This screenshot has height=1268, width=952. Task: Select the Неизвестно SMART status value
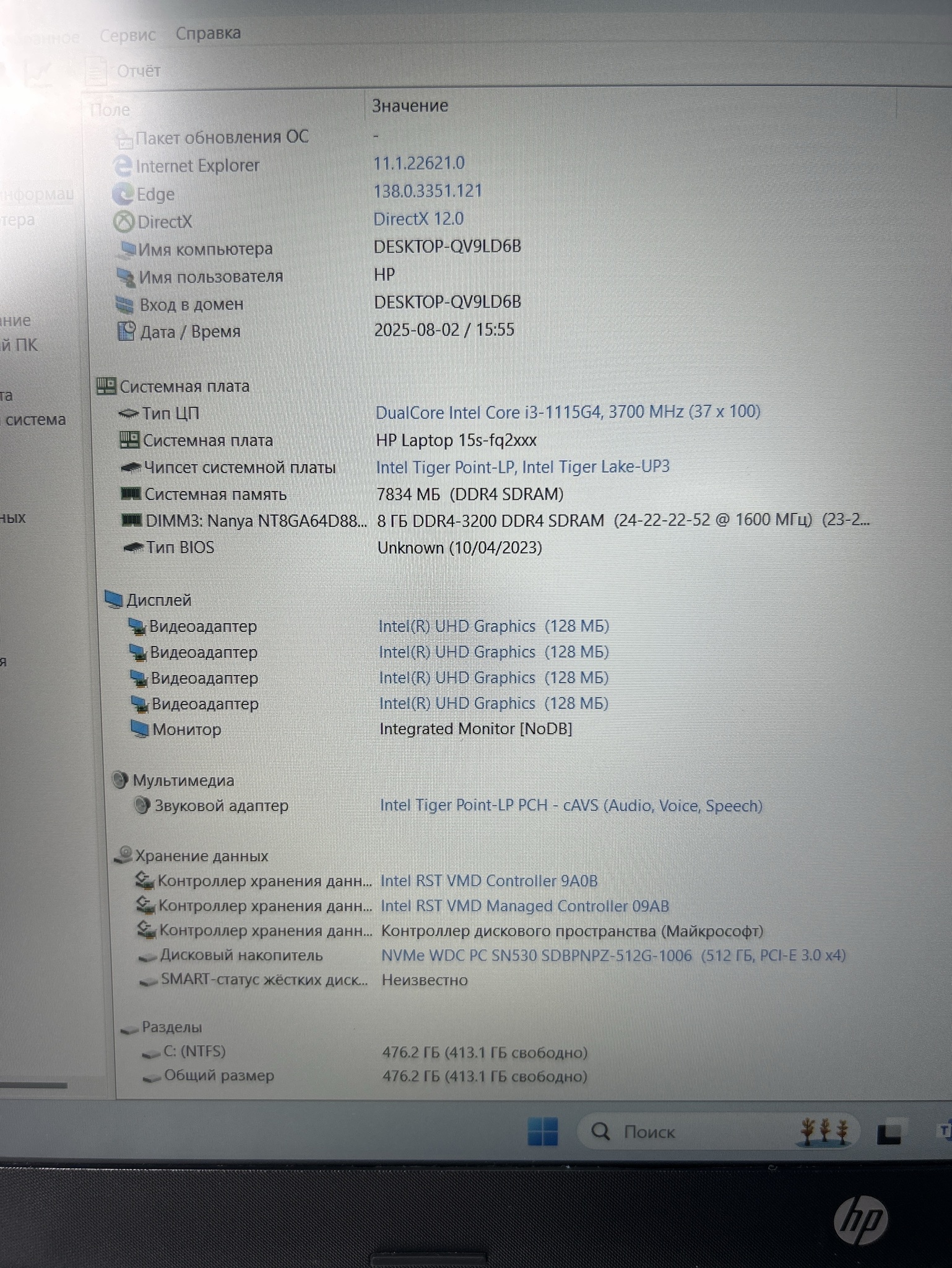425,980
